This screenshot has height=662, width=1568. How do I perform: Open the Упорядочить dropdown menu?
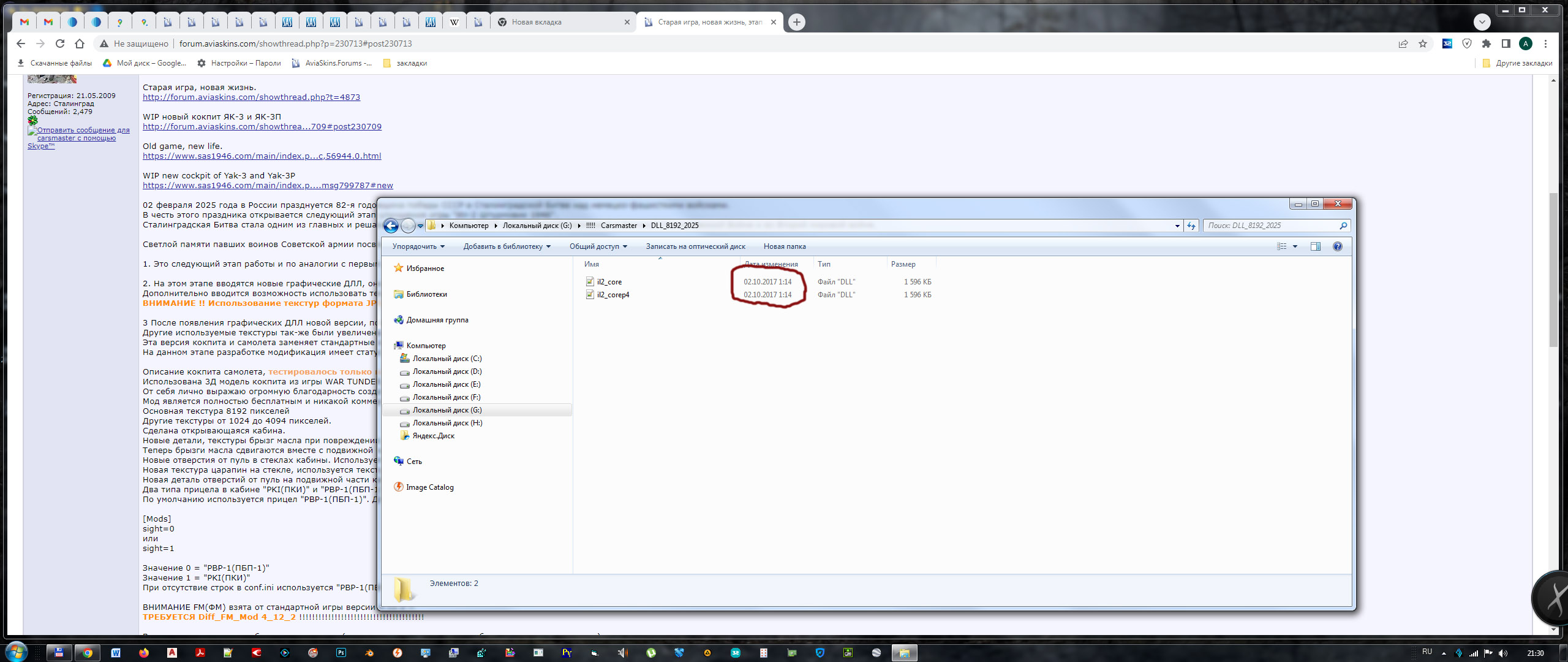[x=418, y=246]
